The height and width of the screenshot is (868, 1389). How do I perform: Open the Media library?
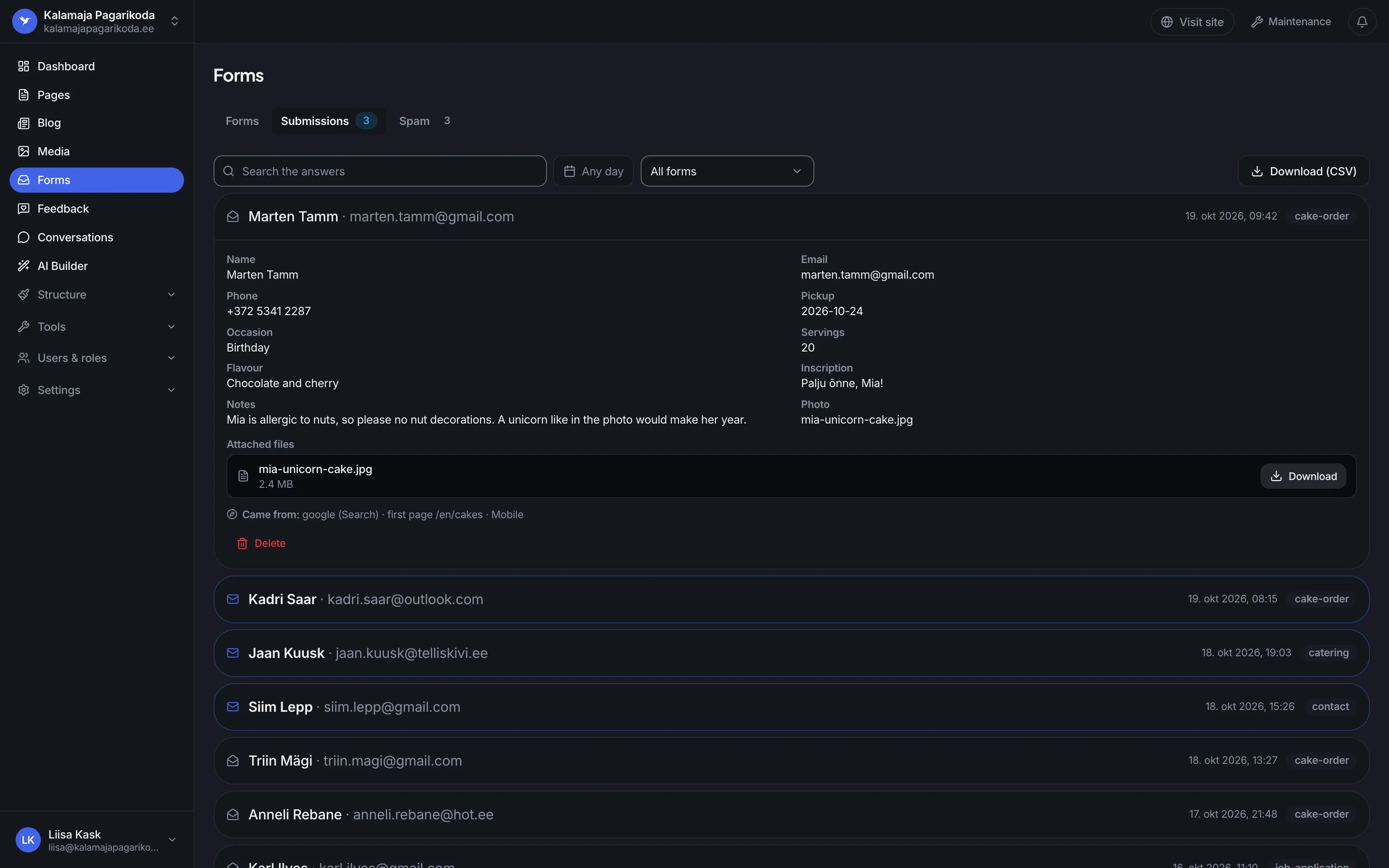tap(96, 151)
